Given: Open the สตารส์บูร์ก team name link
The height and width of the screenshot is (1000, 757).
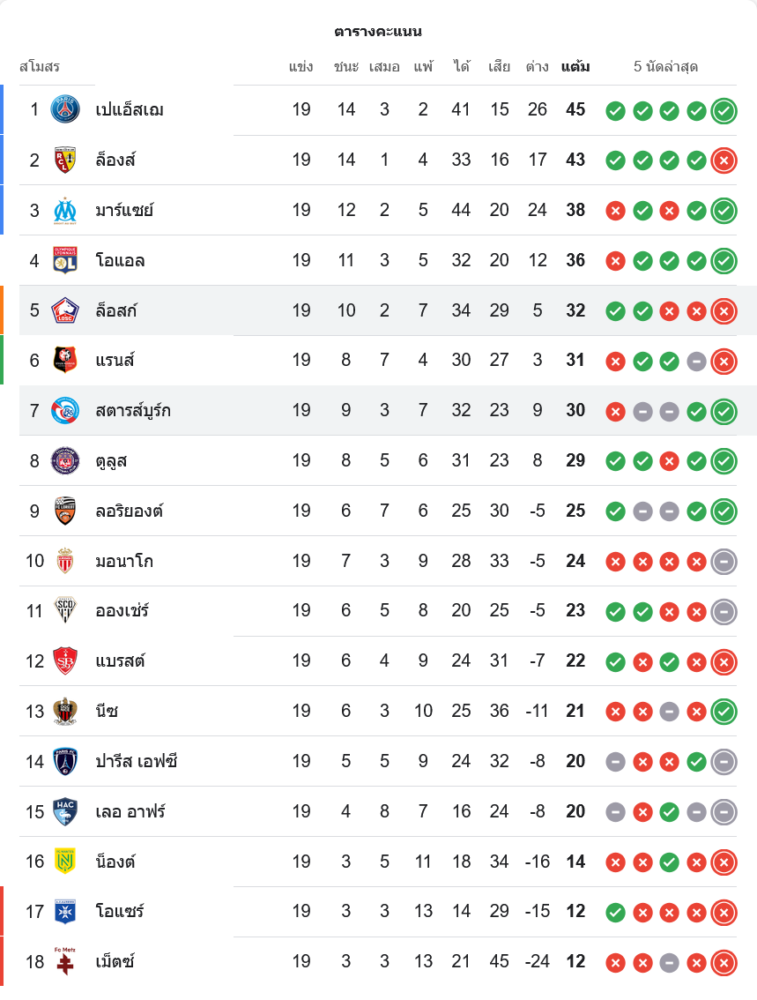Looking at the screenshot, I should (133, 410).
